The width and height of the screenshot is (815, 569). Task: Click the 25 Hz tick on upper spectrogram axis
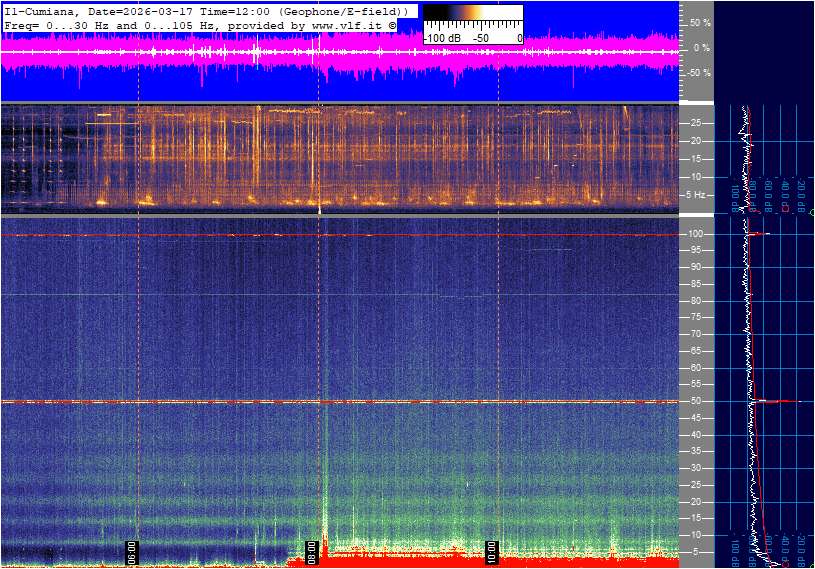[695, 123]
